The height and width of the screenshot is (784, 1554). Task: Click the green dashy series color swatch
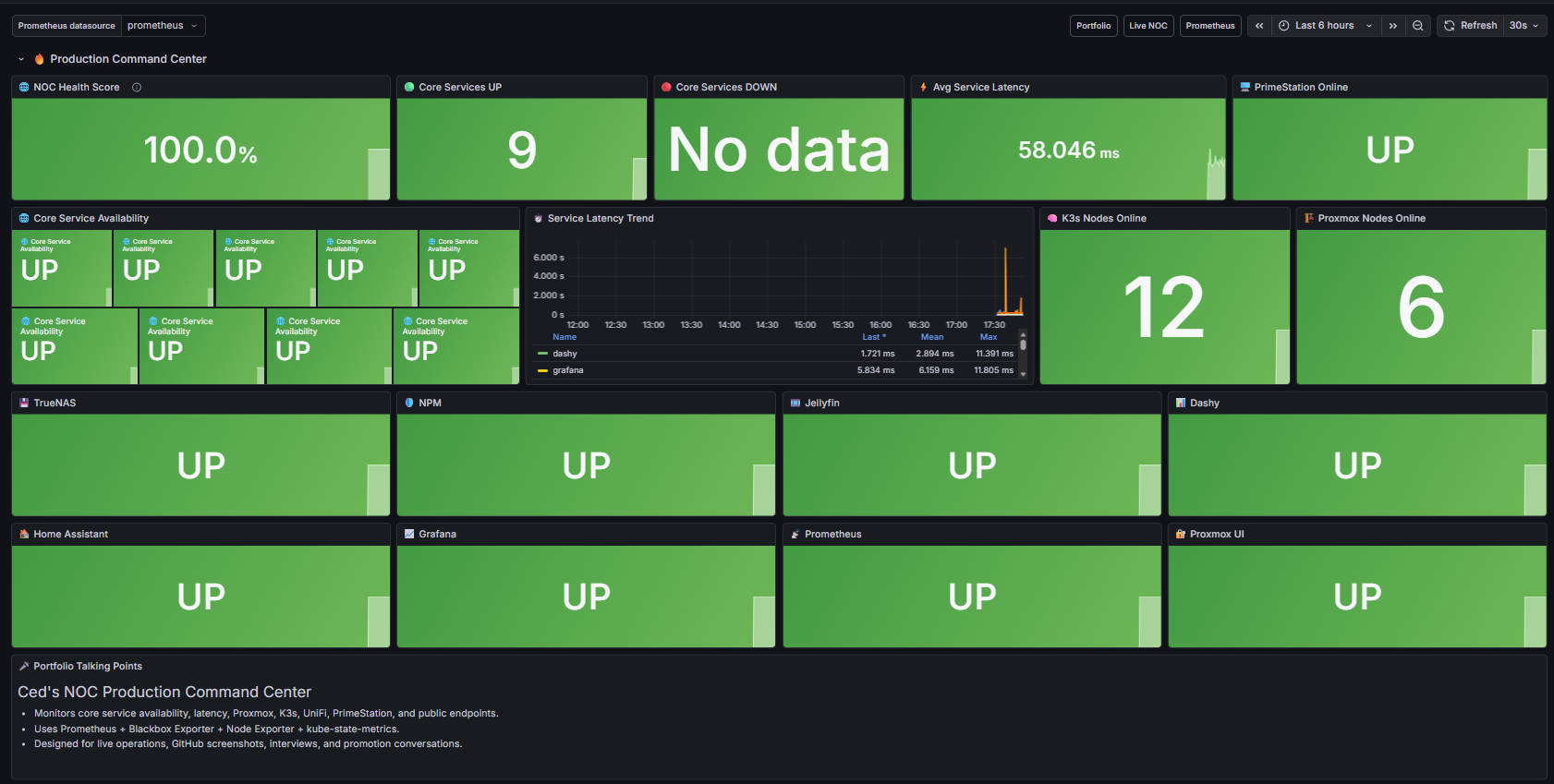(542, 354)
